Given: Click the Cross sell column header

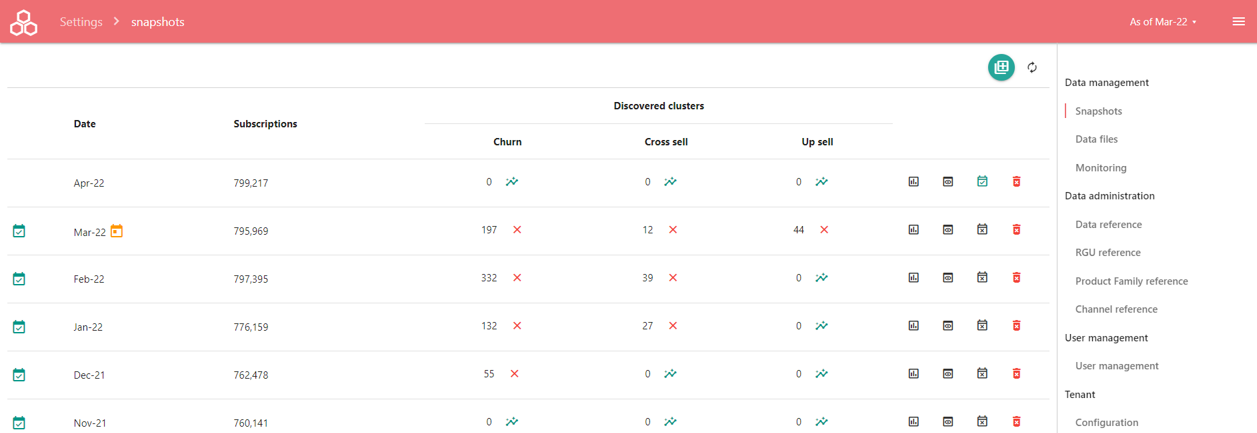Looking at the screenshot, I should click(666, 142).
